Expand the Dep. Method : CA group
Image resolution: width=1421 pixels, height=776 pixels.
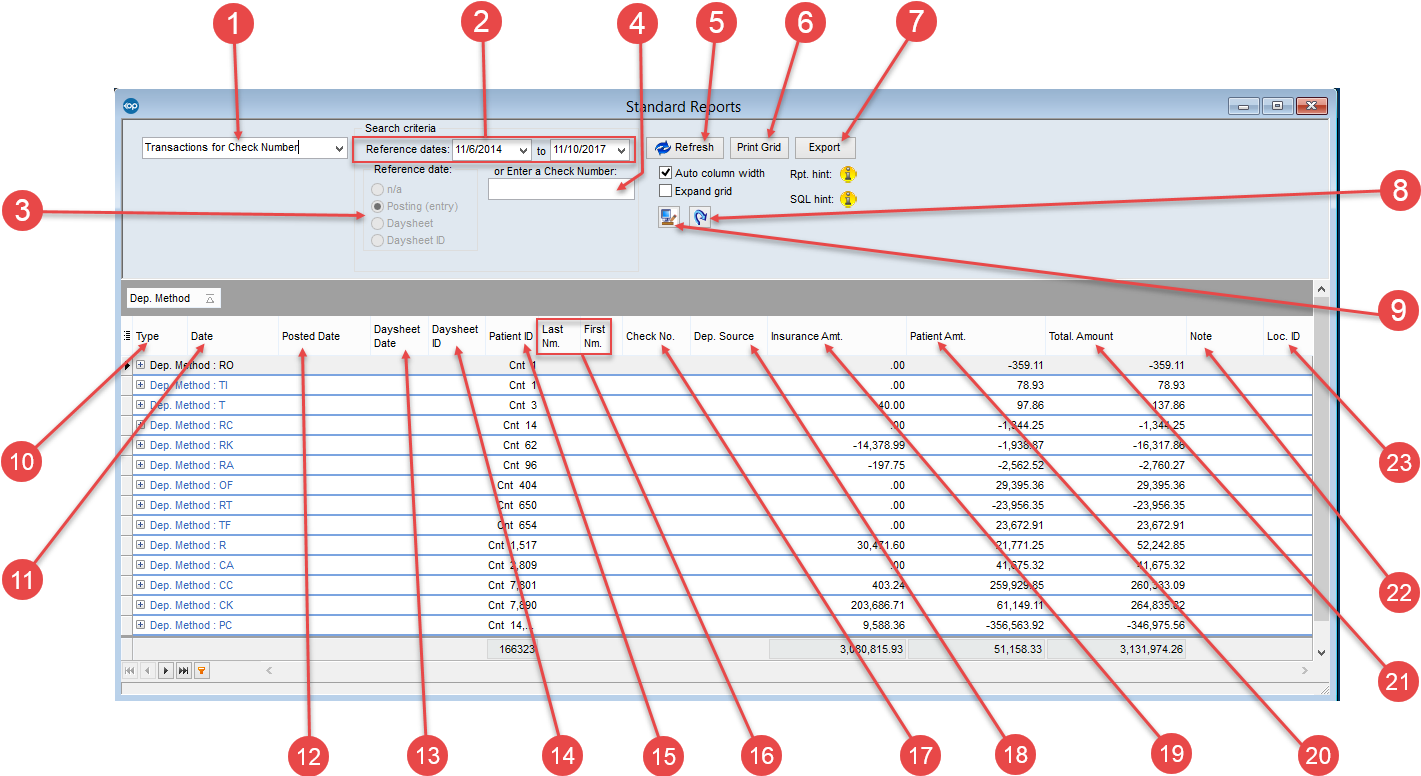(x=141, y=565)
